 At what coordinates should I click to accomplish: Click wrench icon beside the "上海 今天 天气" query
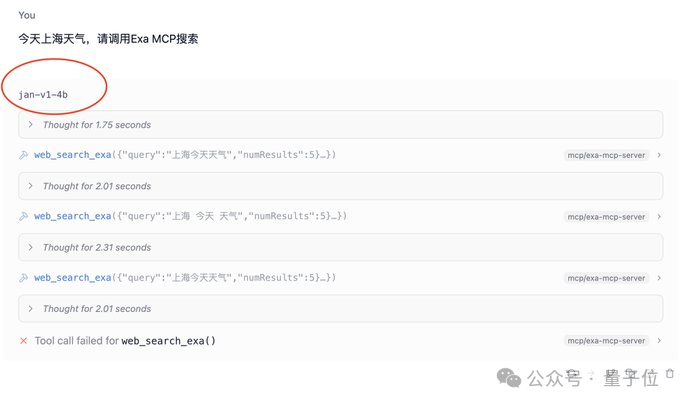(23, 216)
